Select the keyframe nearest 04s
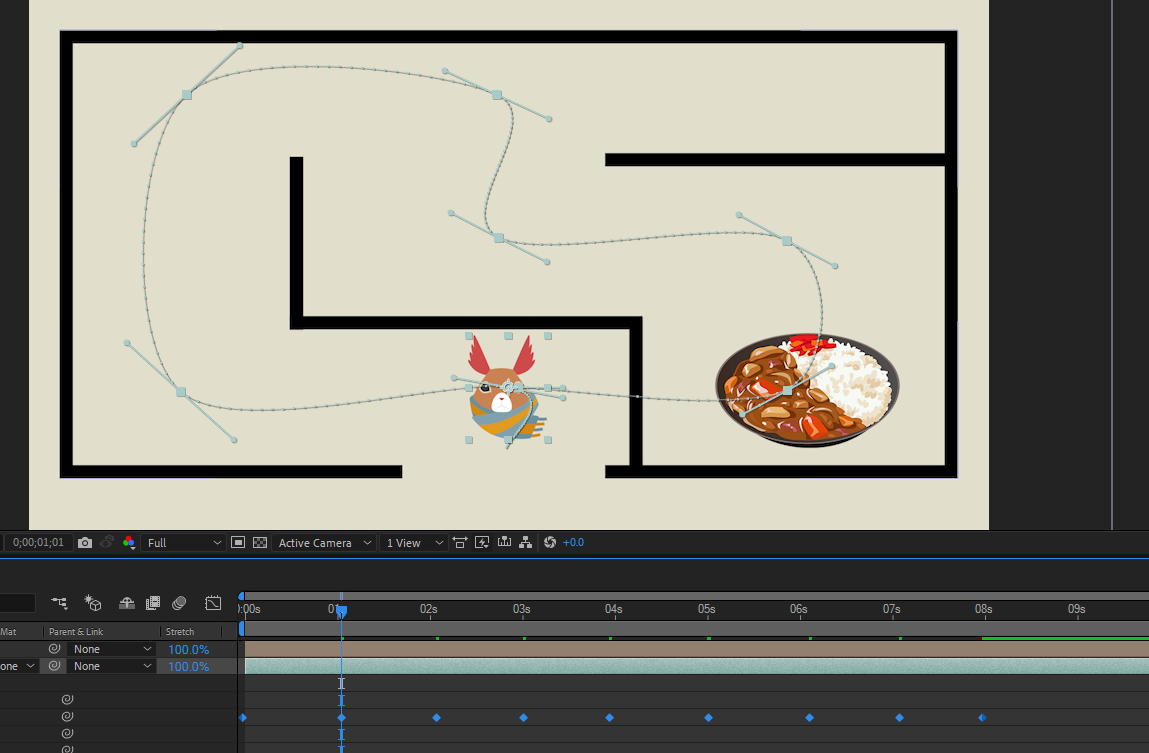The width and height of the screenshot is (1149, 753). [610, 718]
